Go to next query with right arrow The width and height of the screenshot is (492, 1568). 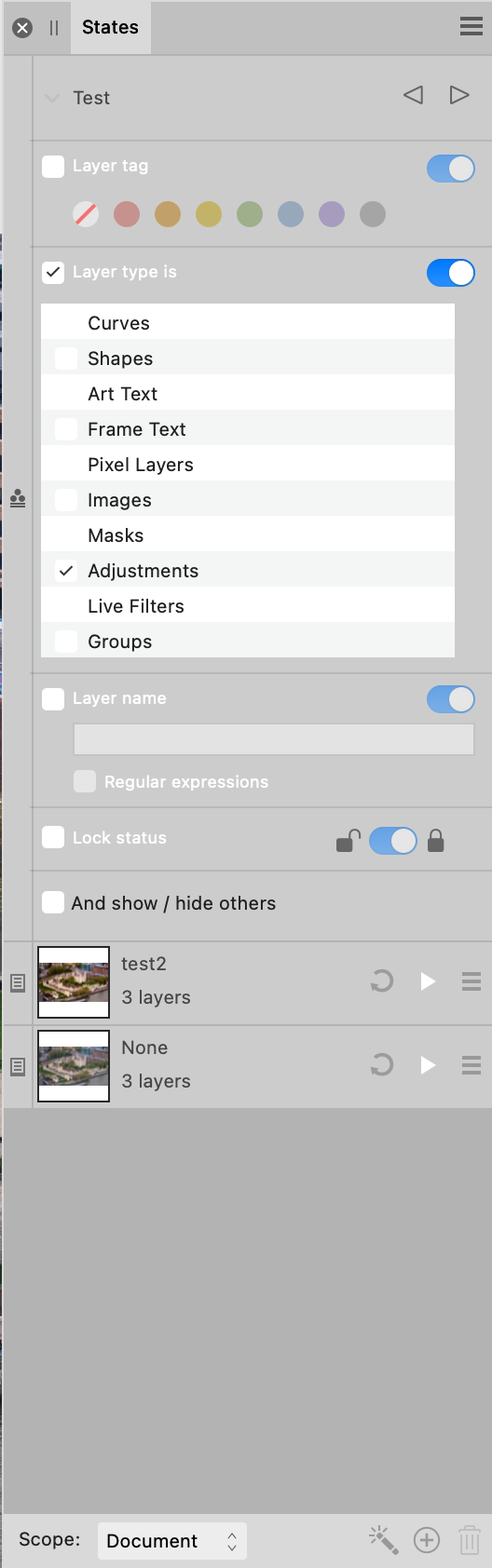coord(458,95)
